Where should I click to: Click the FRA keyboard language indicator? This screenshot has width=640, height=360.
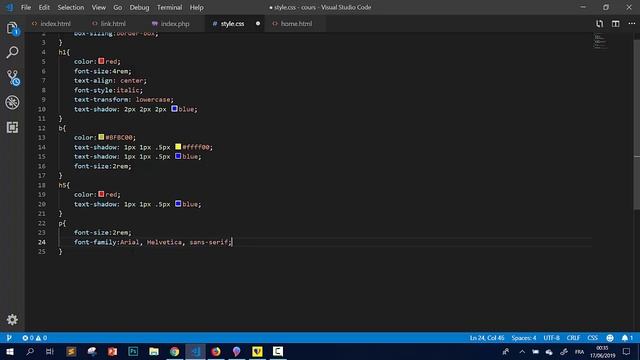point(579,351)
